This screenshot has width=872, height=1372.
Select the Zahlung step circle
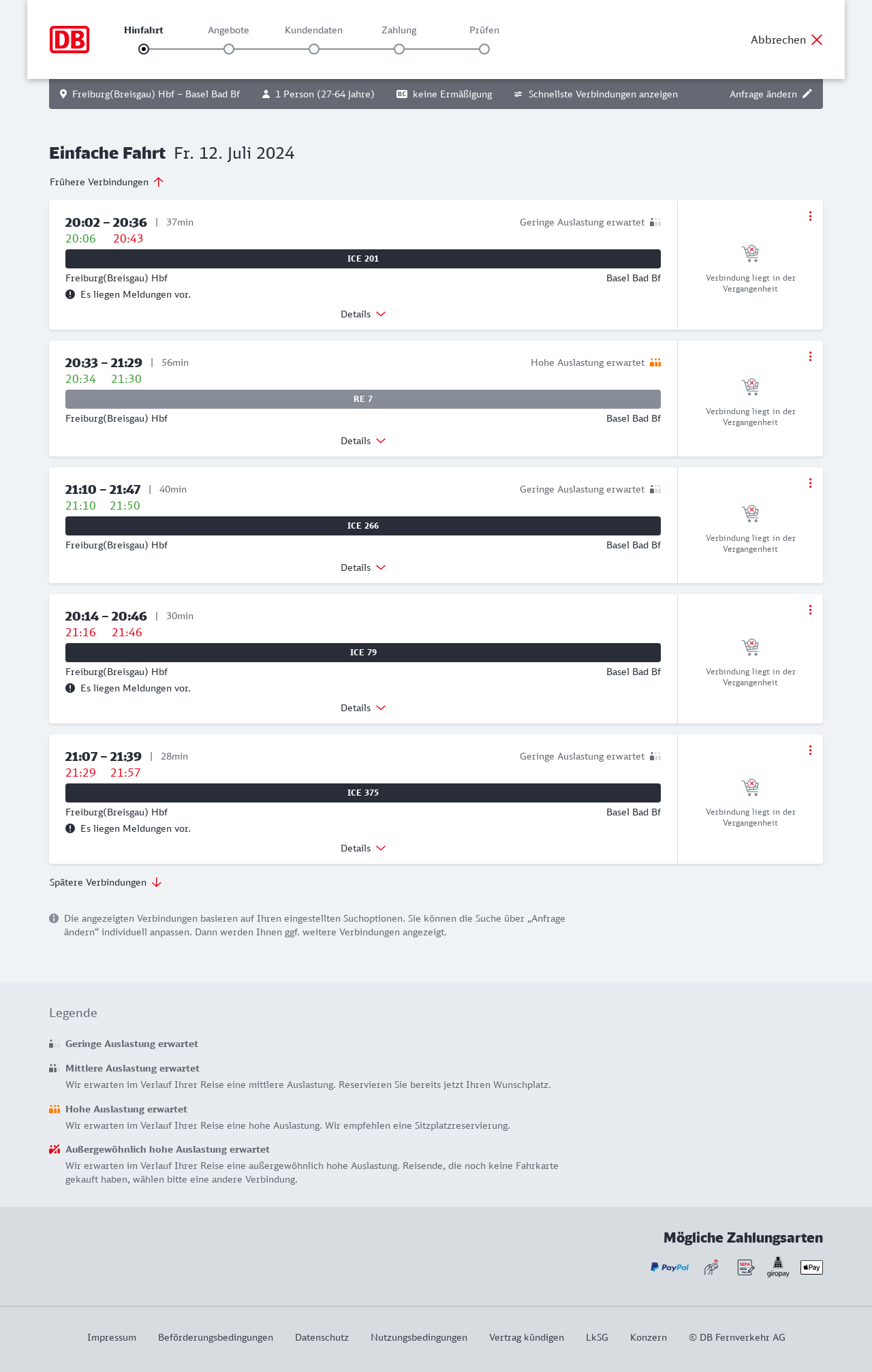399,49
